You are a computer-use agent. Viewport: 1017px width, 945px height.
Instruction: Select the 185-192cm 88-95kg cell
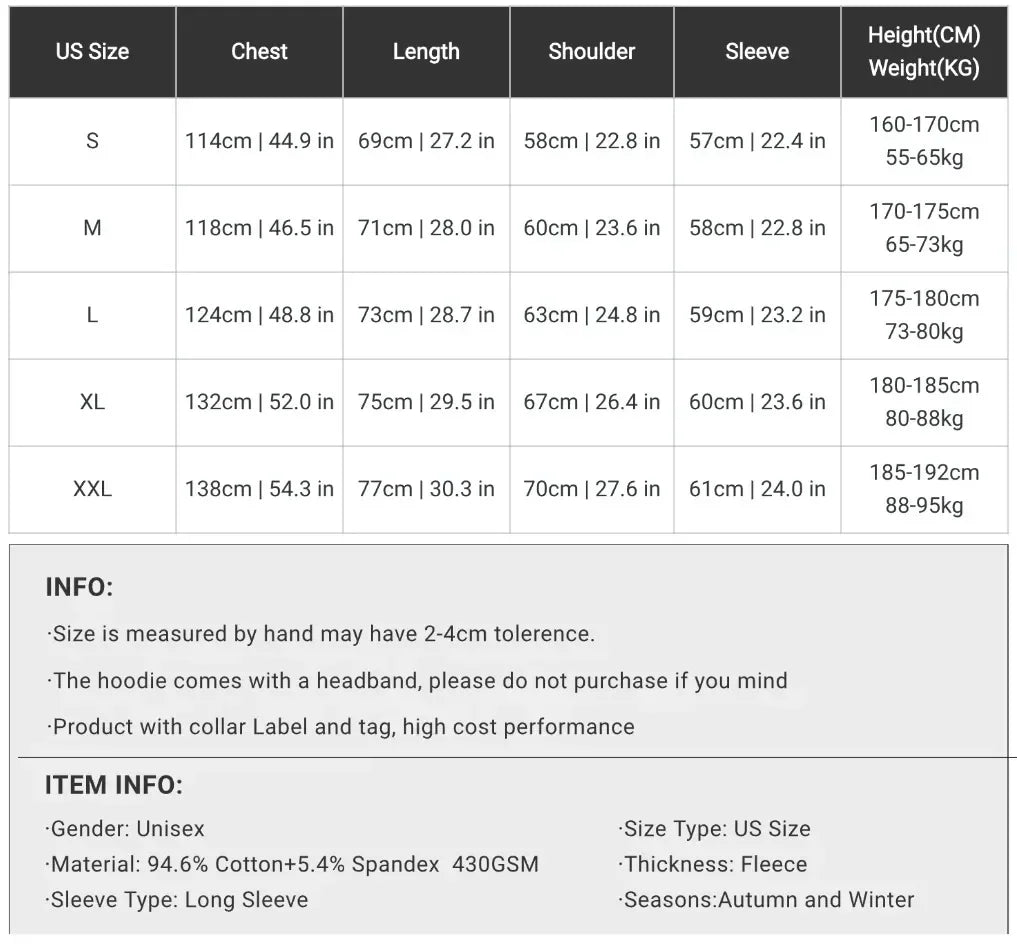[x=924, y=489]
